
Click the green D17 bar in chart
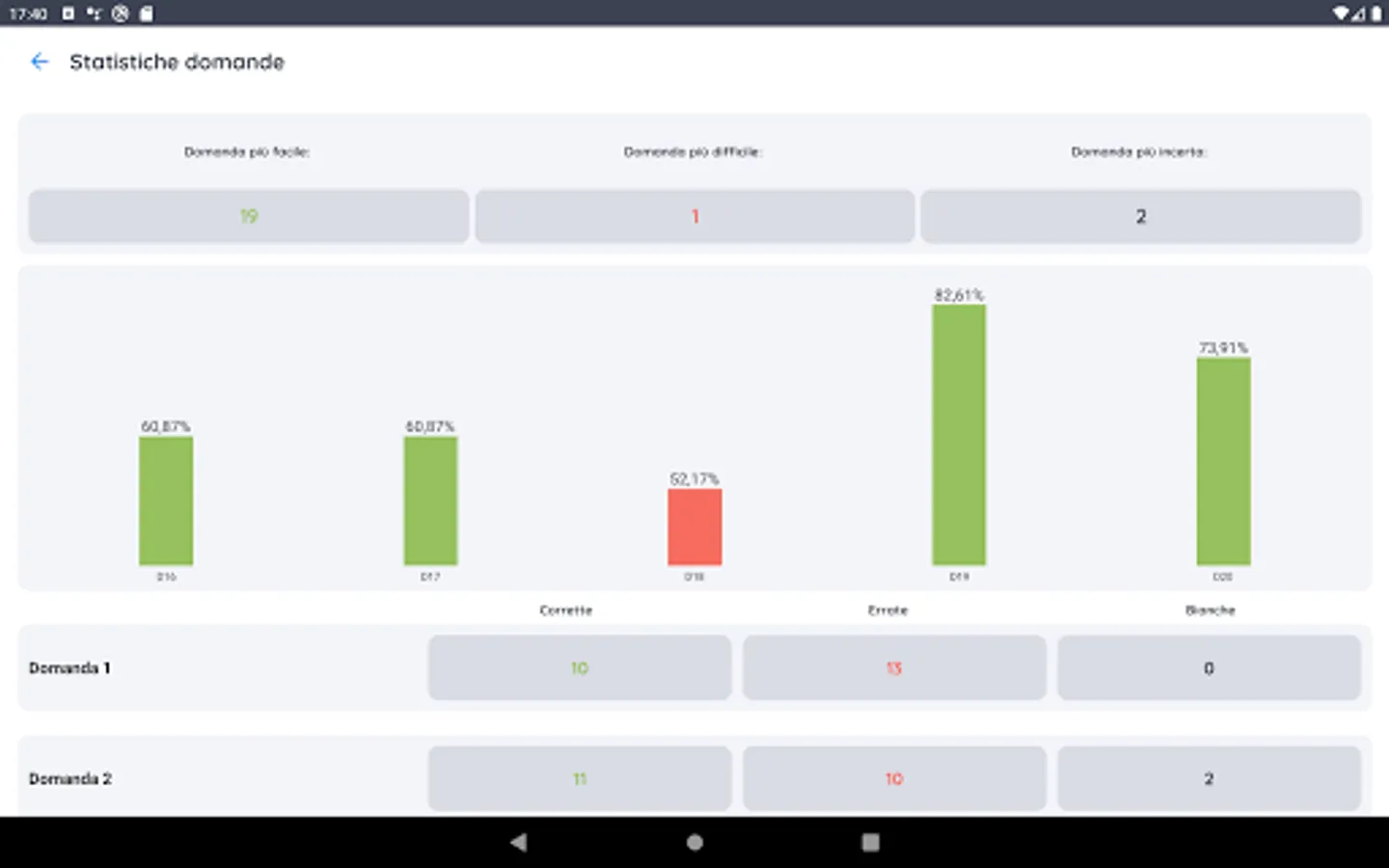pyautogui.click(x=430, y=501)
